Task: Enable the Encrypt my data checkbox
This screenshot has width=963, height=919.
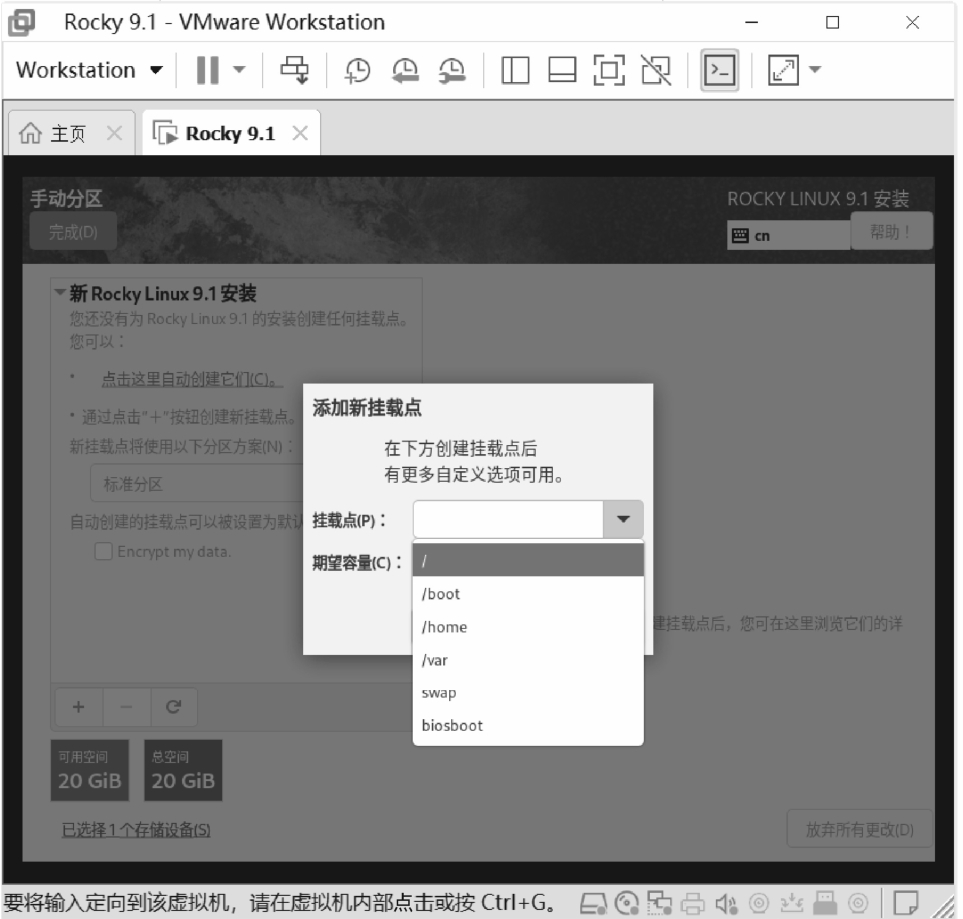Action: (x=103, y=552)
